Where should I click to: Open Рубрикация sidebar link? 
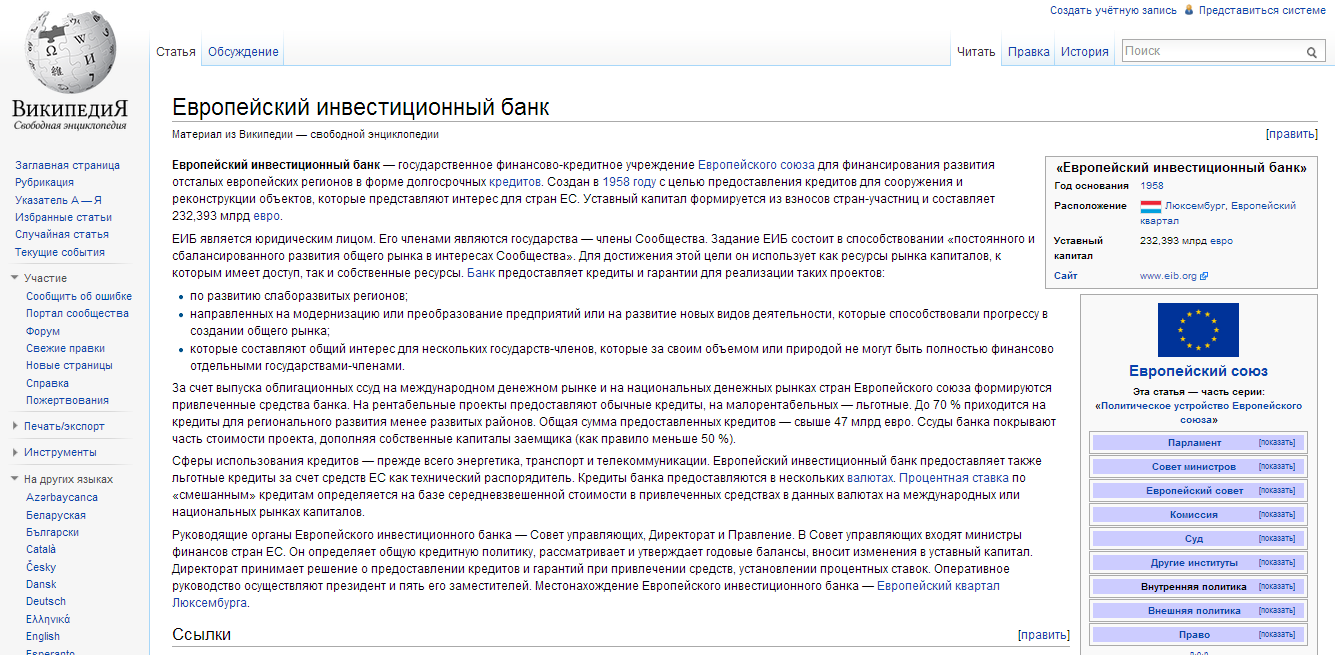(x=44, y=182)
